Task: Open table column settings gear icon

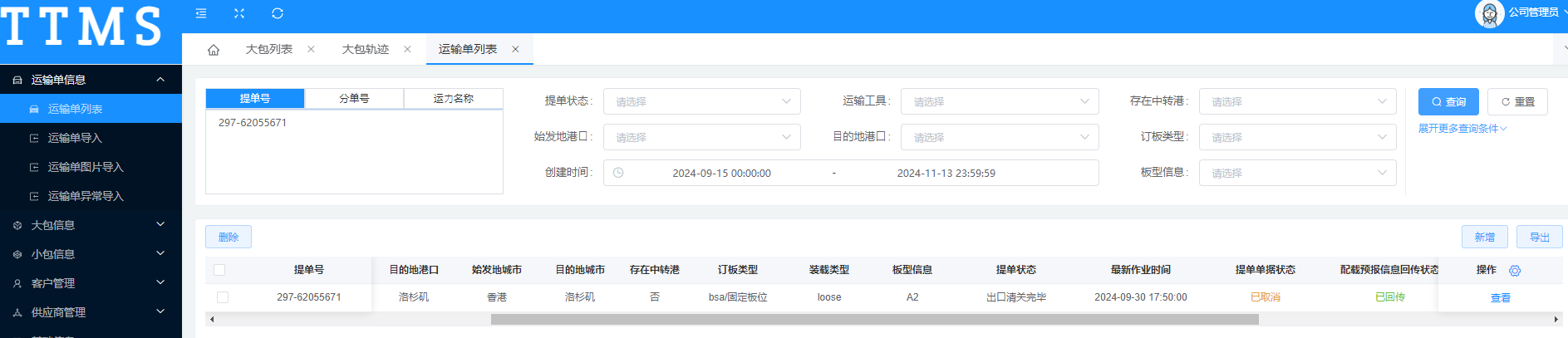Action: pos(1515,271)
